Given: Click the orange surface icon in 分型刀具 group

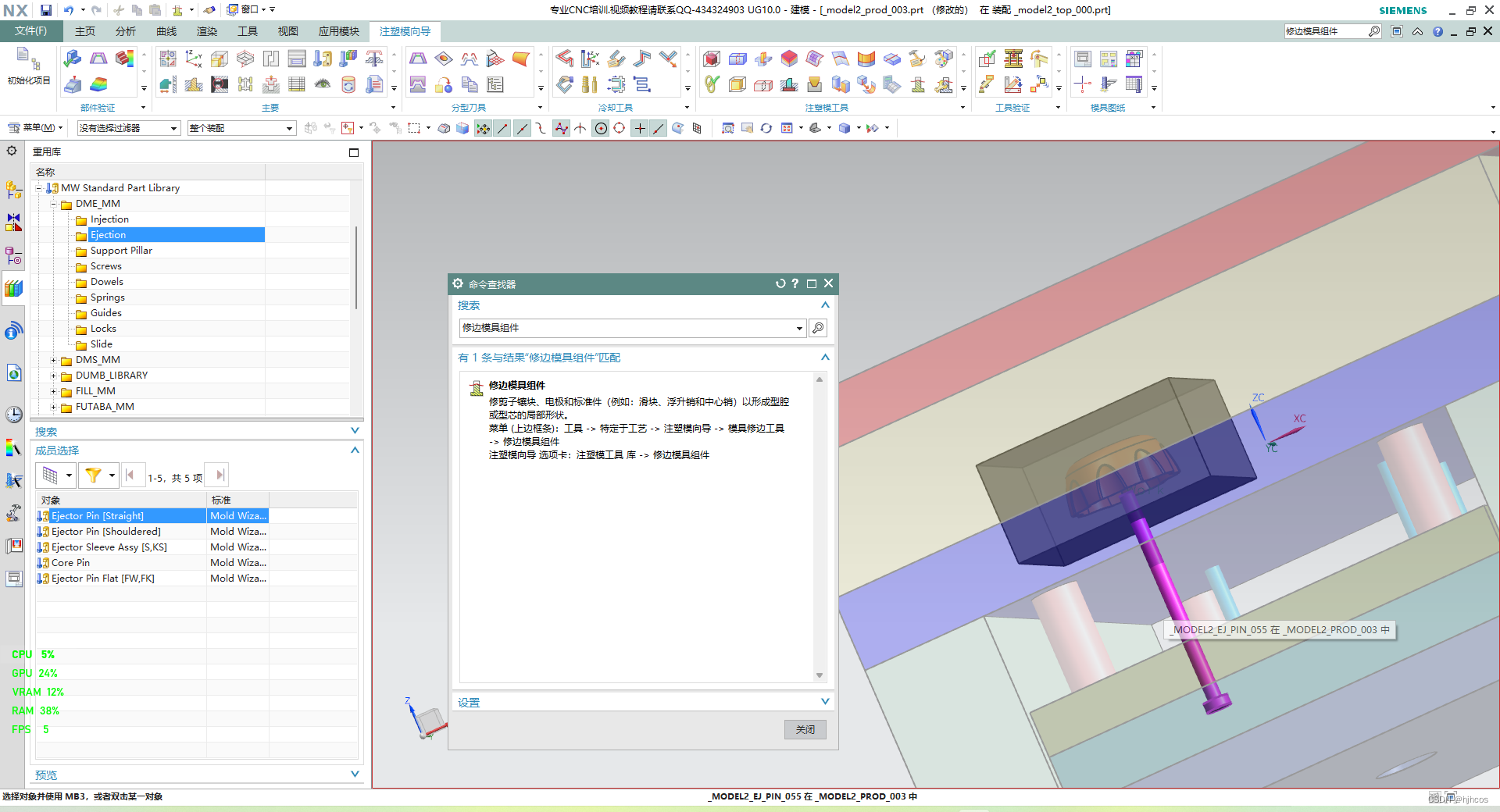Looking at the screenshot, I should 521,59.
